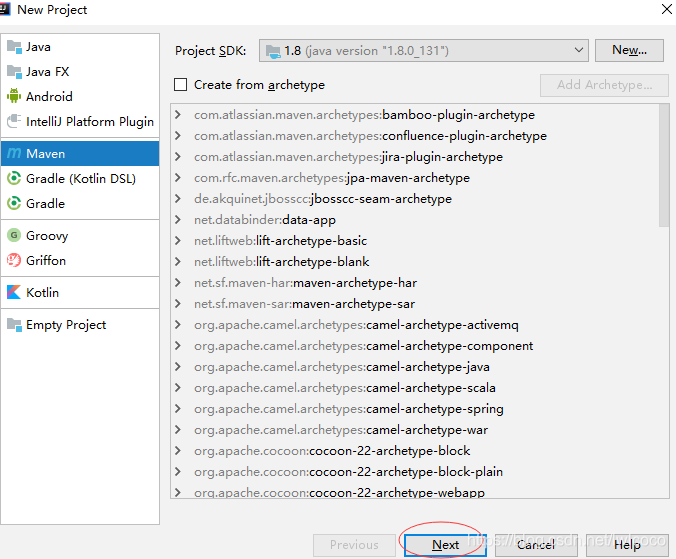Select Griffon project type
Viewport: 676px width, 559px height.
coord(80,261)
